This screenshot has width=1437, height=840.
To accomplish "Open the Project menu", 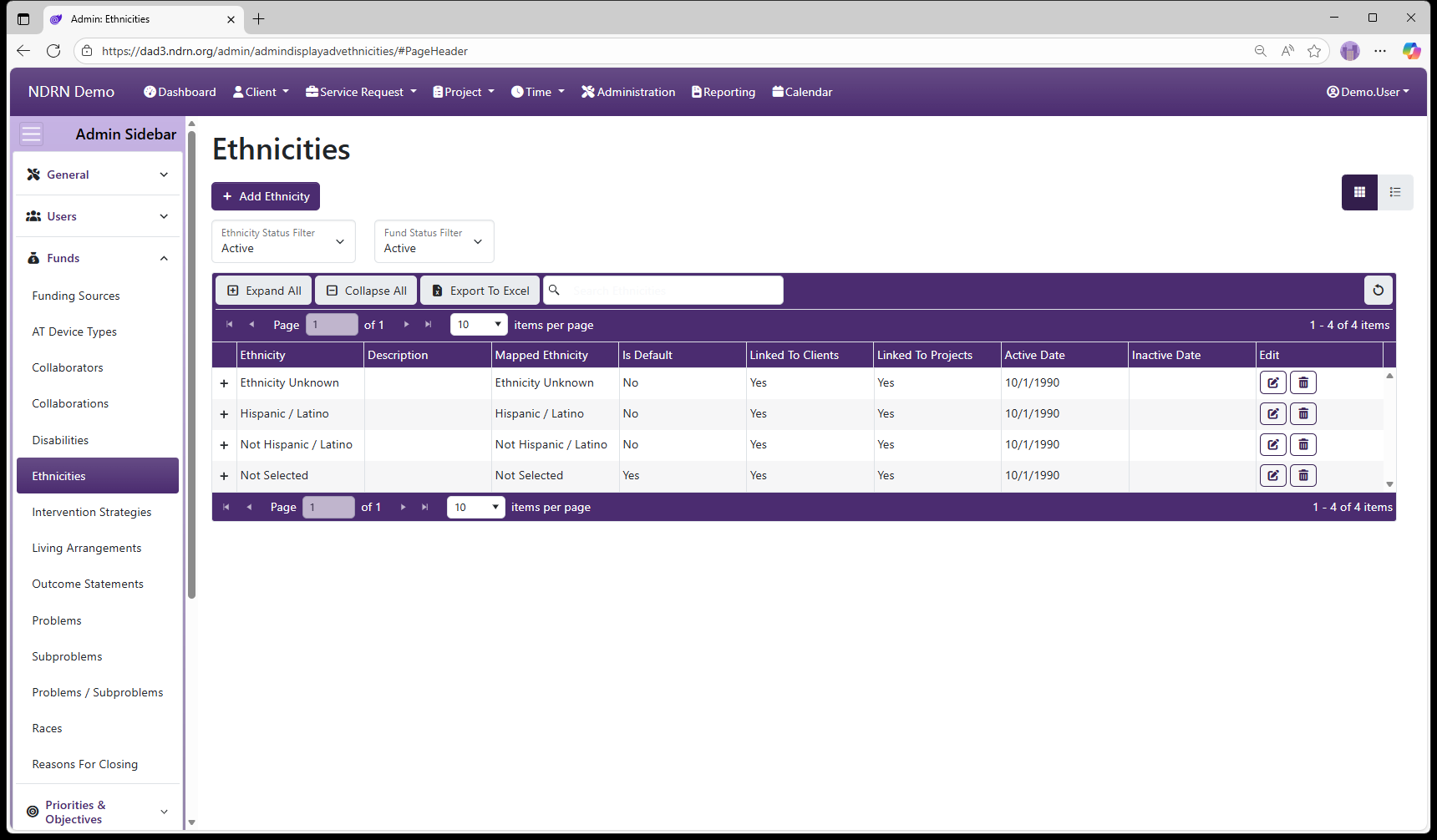I will (x=464, y=92).
